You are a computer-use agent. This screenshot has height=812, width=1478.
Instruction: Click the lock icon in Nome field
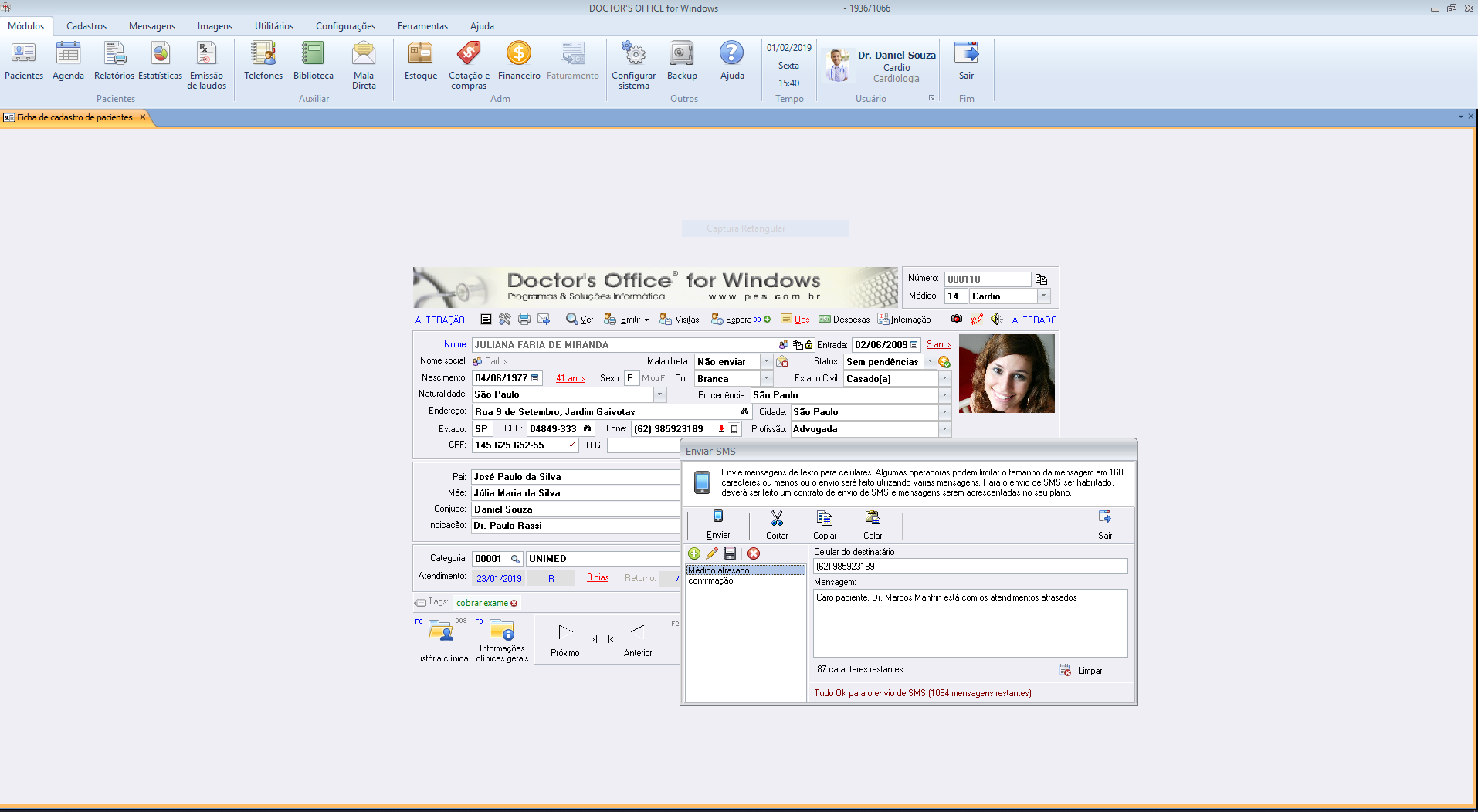click(808, 344)
